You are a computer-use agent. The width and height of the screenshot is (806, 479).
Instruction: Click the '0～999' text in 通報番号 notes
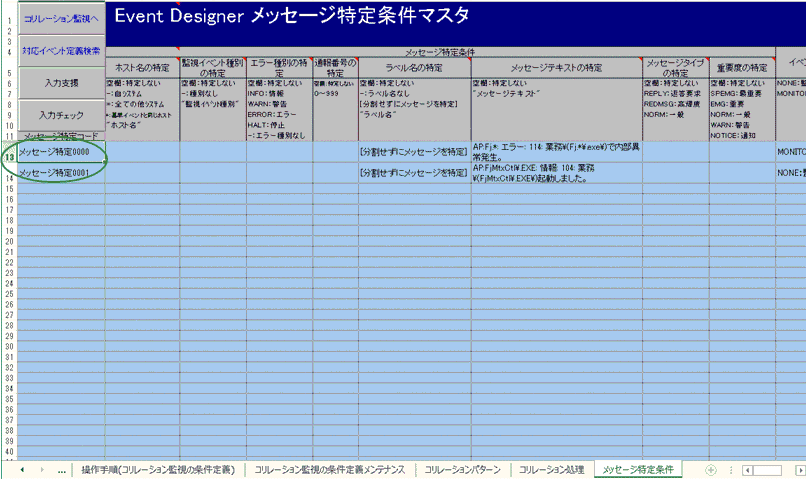(x=324, y=94)
